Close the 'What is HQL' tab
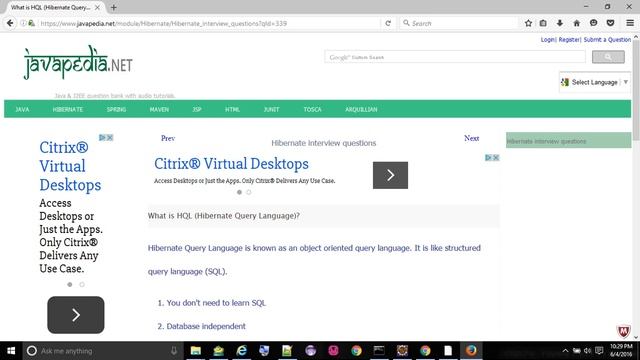The height and width of the screenshot is (360, 640). [x=97, y=7]
